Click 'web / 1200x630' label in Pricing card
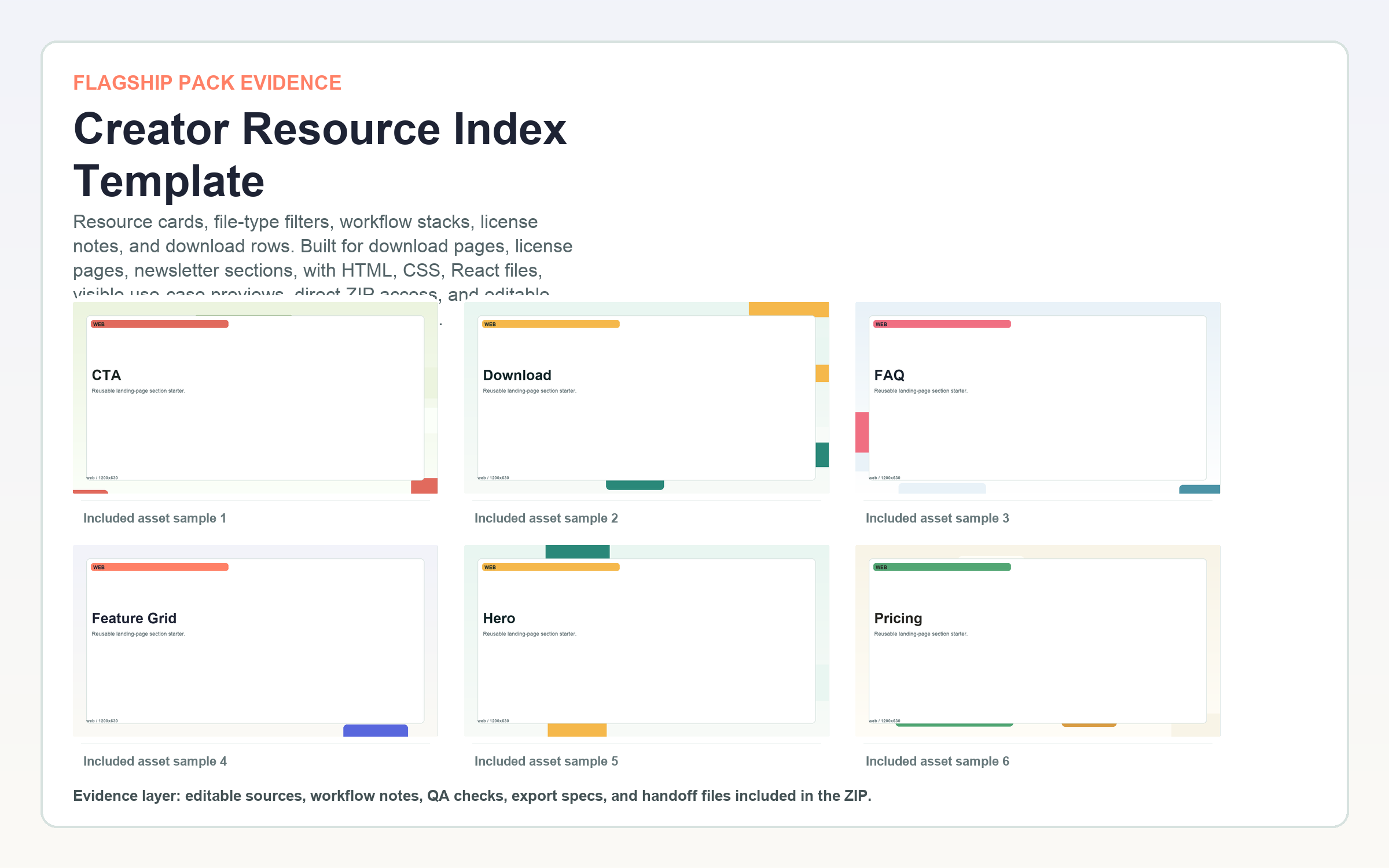This screenshot has width=1389, height=868. [884, 721]
